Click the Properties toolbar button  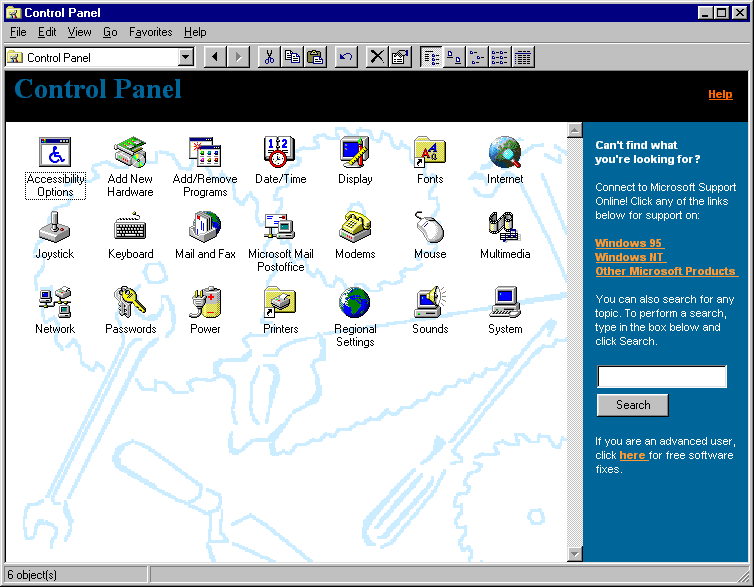pyautogui.click(x=400, y=57)
